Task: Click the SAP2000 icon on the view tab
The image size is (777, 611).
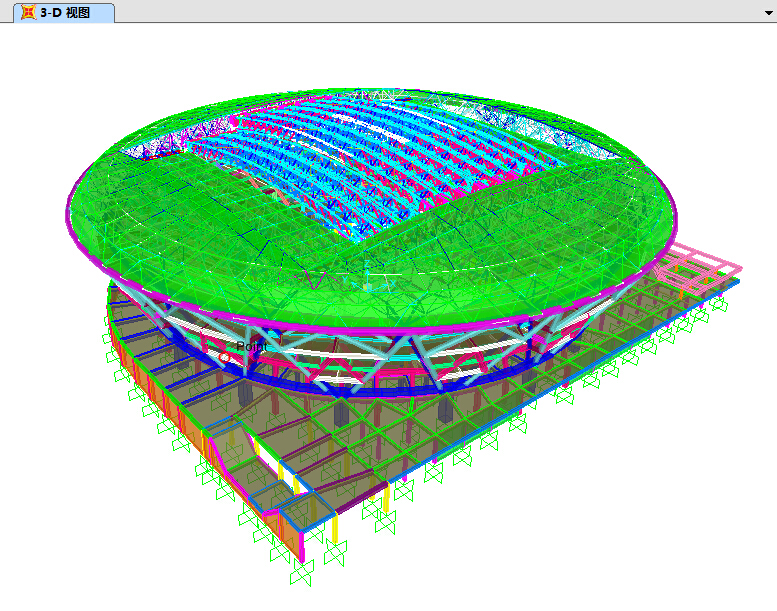Action: (x=28, y=12)
